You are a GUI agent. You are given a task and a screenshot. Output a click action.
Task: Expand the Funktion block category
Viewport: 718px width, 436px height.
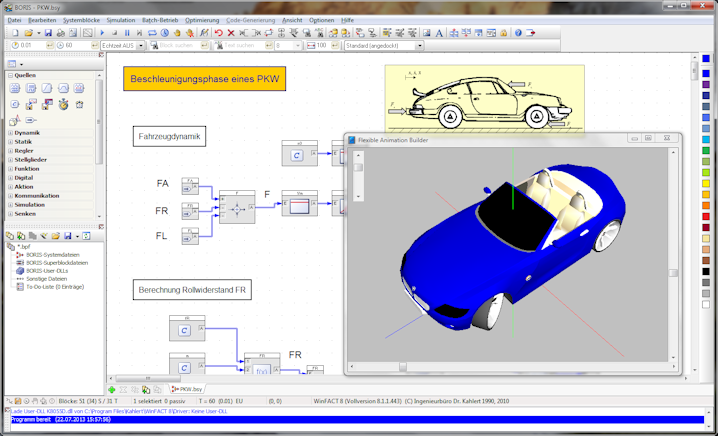pos(10,169)
